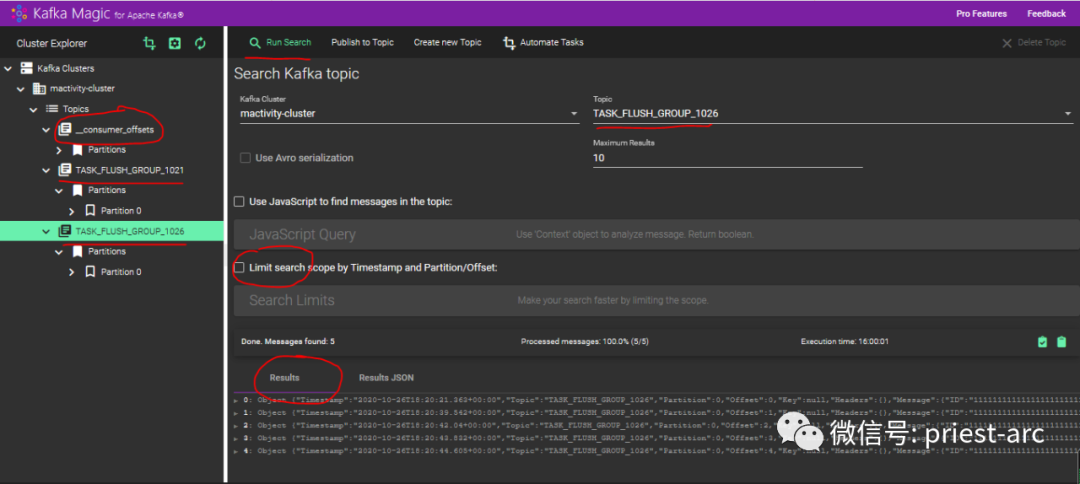Viewport: 1080px width, 484px height.
Task: Click the crop icon in Cluster Explorer header
Action: point(150,43)
